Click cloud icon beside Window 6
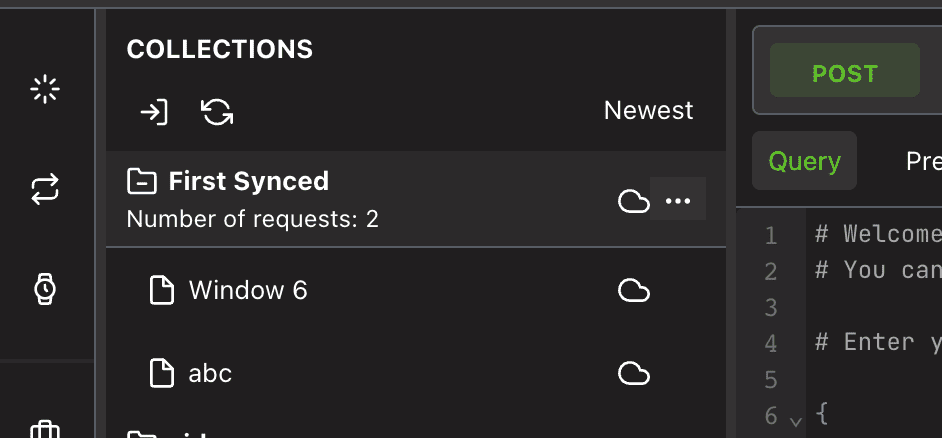Viewport: 942px width, 438px height. point(633,291)
